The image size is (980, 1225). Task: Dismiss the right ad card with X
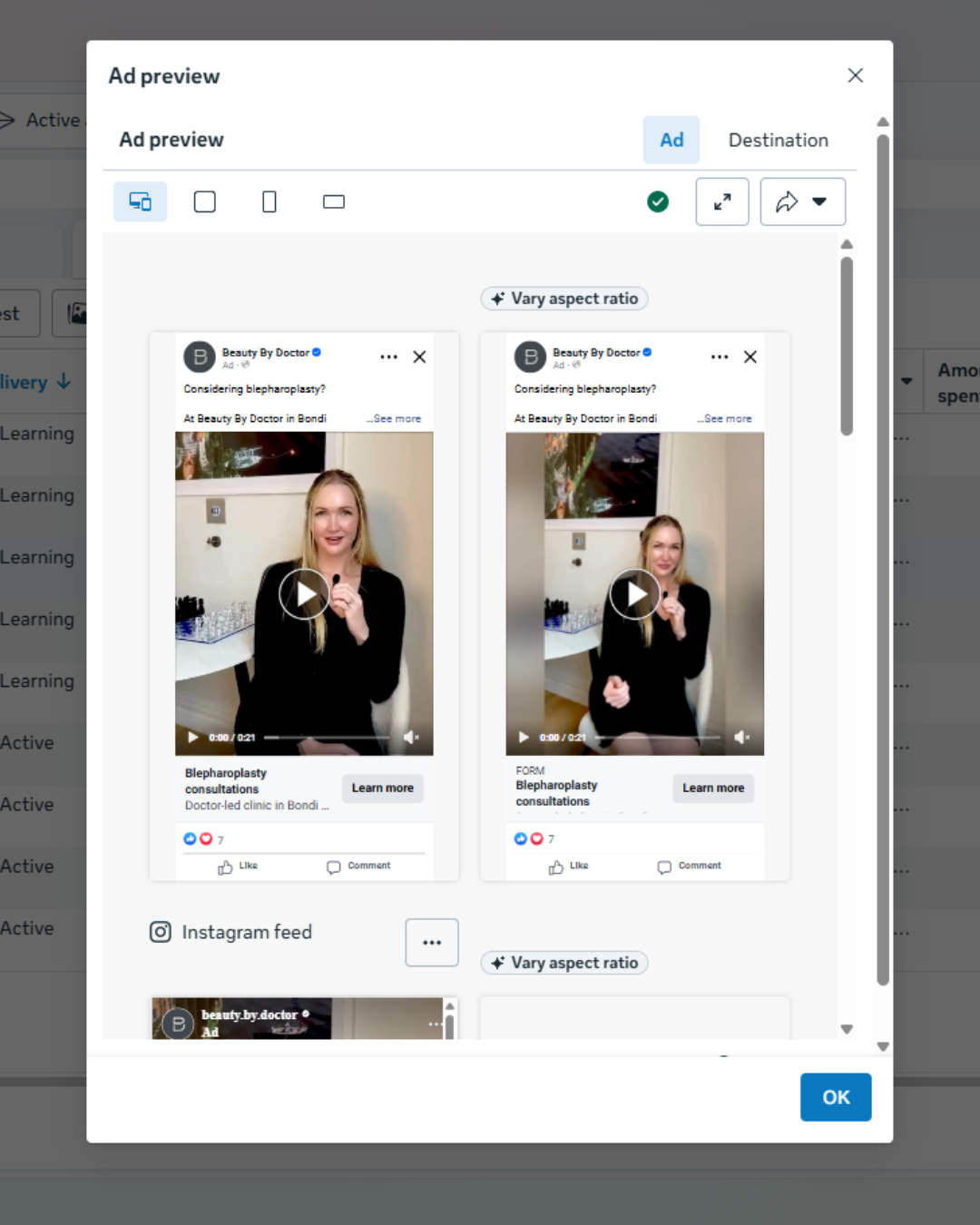pos(750,357)
